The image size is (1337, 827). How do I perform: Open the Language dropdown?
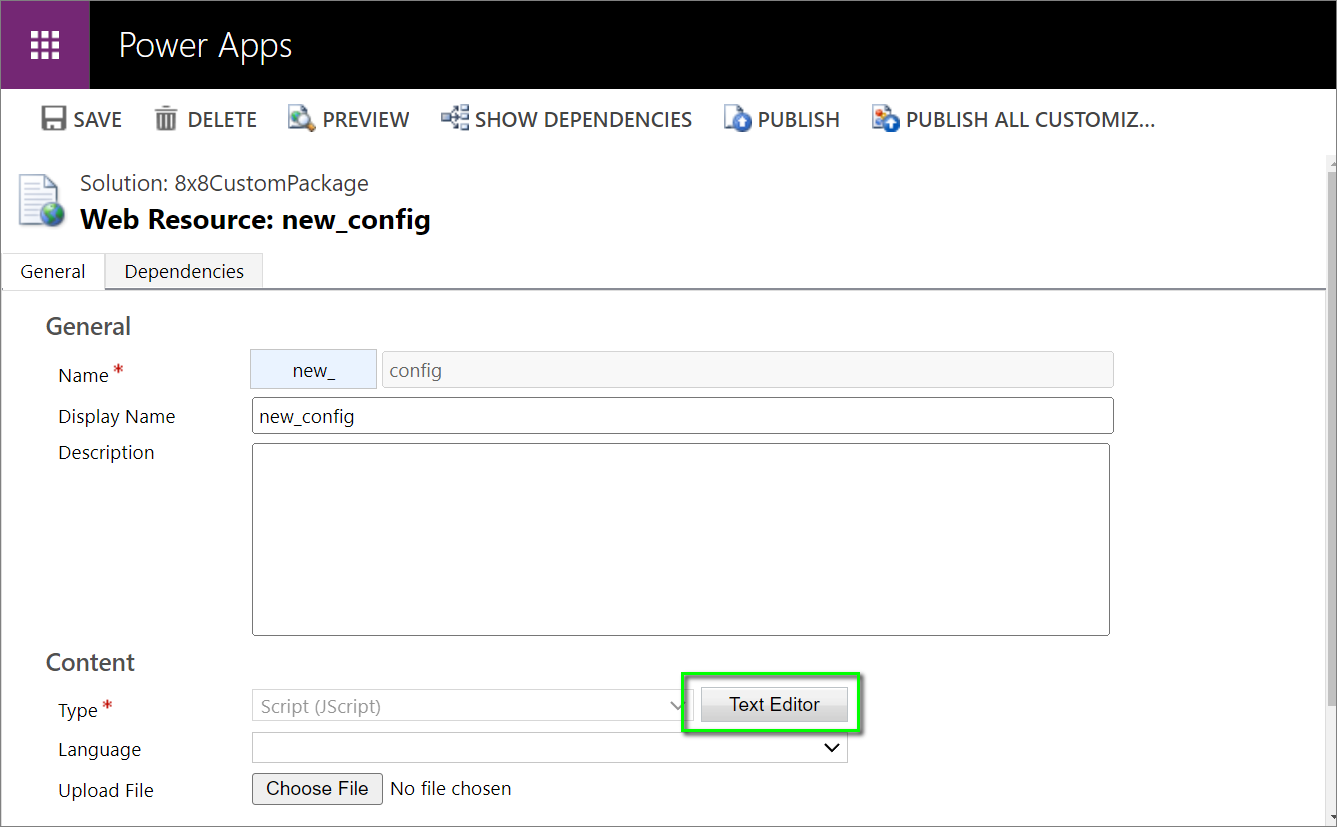[x=549, y=747]
